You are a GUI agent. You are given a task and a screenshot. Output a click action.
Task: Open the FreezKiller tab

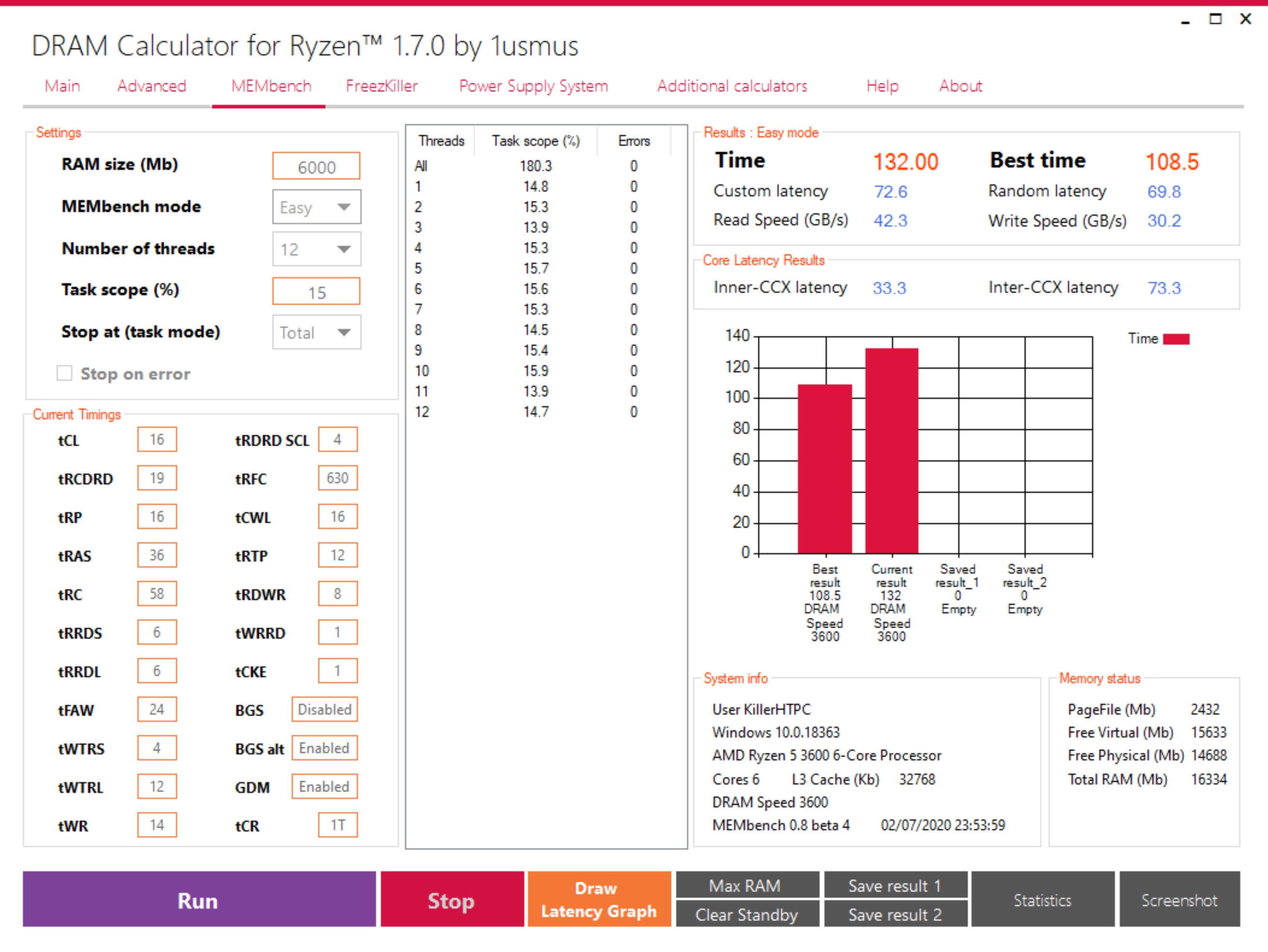[381, 86]
